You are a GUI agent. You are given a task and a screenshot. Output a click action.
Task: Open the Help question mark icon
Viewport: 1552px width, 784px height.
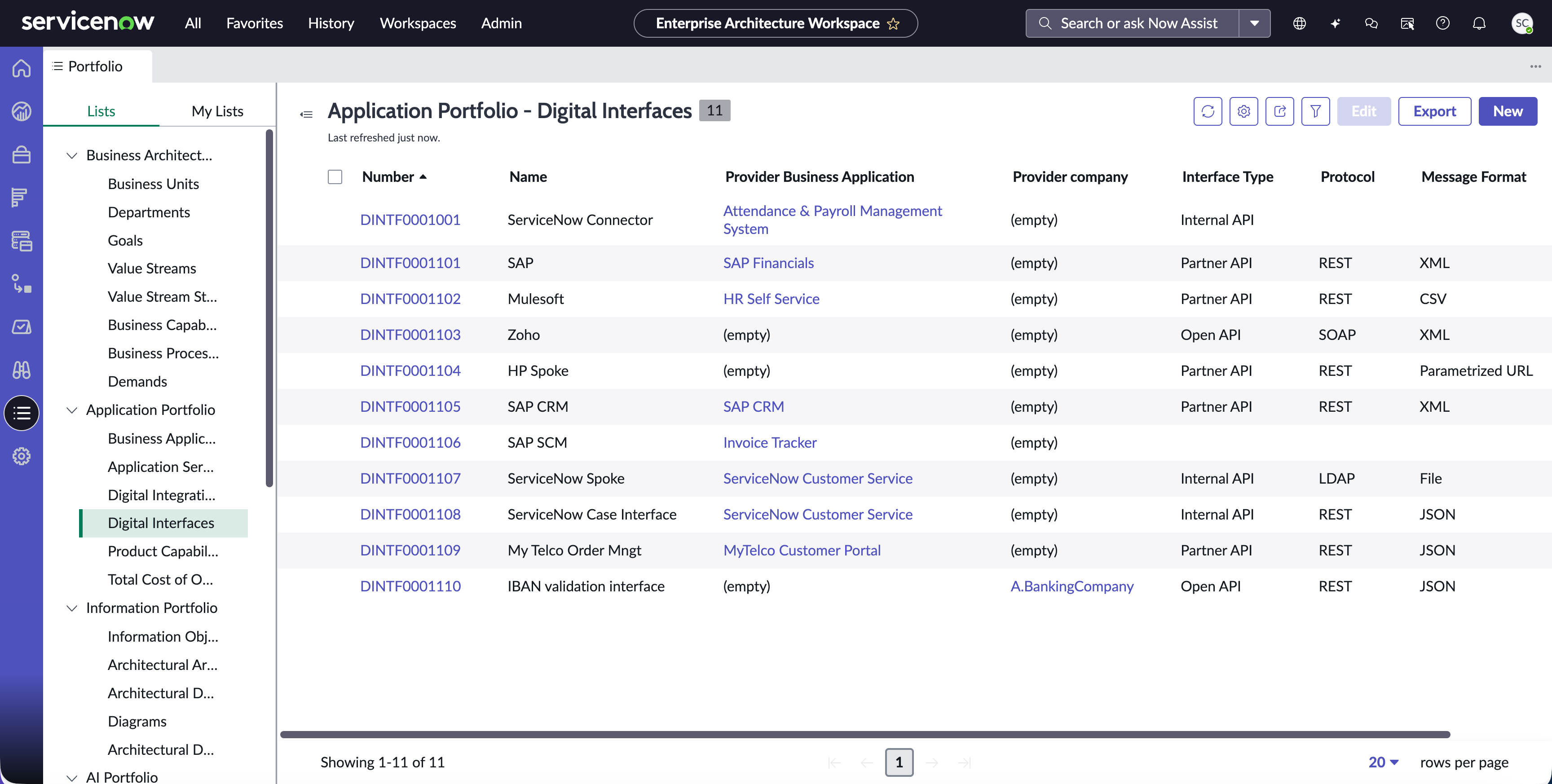click(x=1443, y=23)
